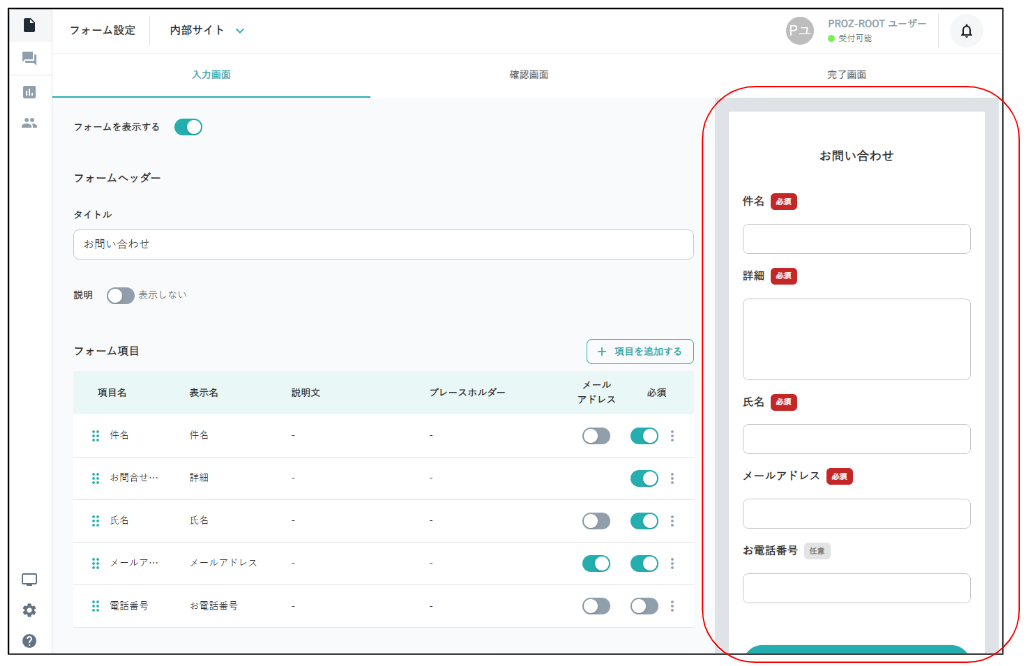Screen dimensions: 1029x666
Task: Click the タイトル text input field
Action: click(383, 244)
